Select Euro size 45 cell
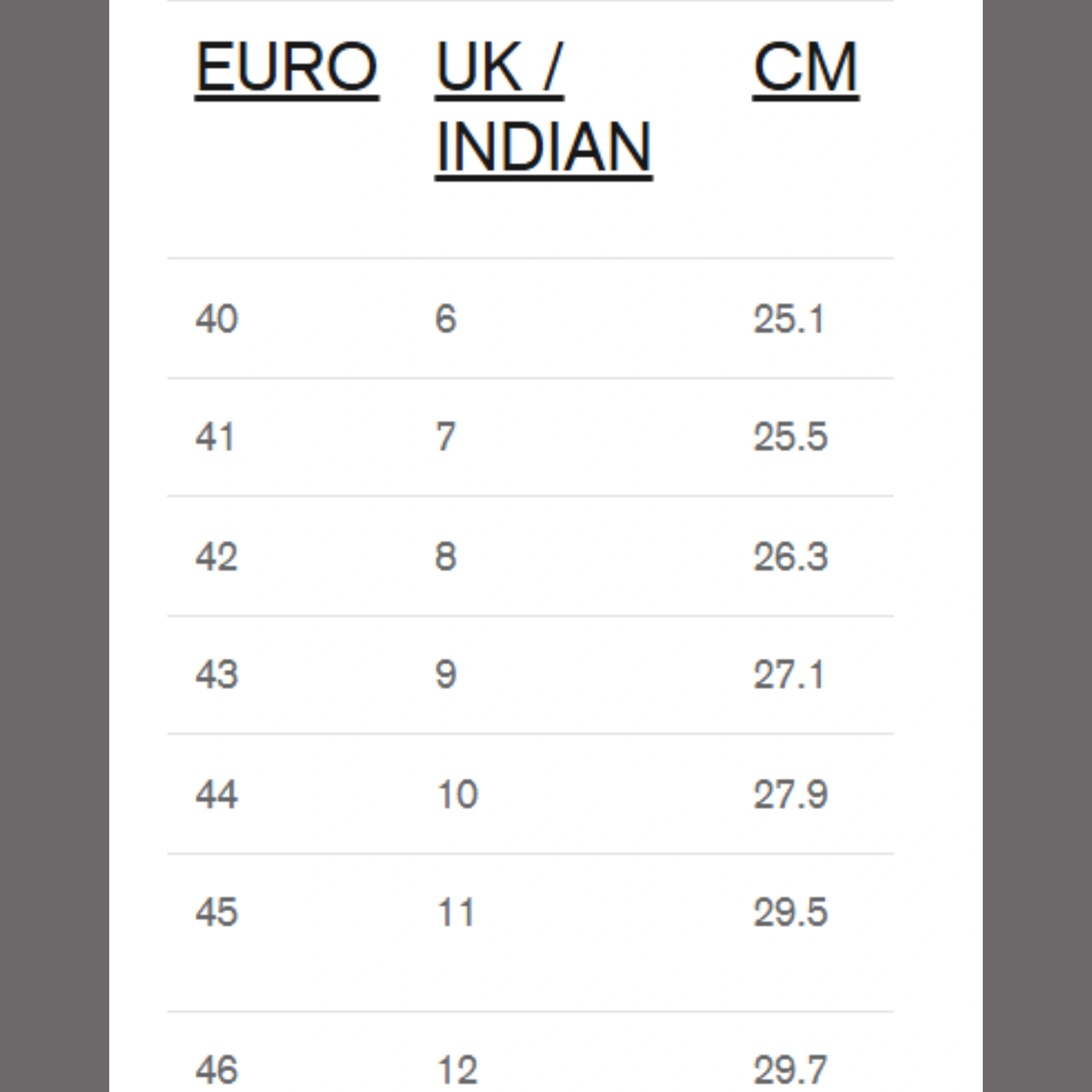 216,912
